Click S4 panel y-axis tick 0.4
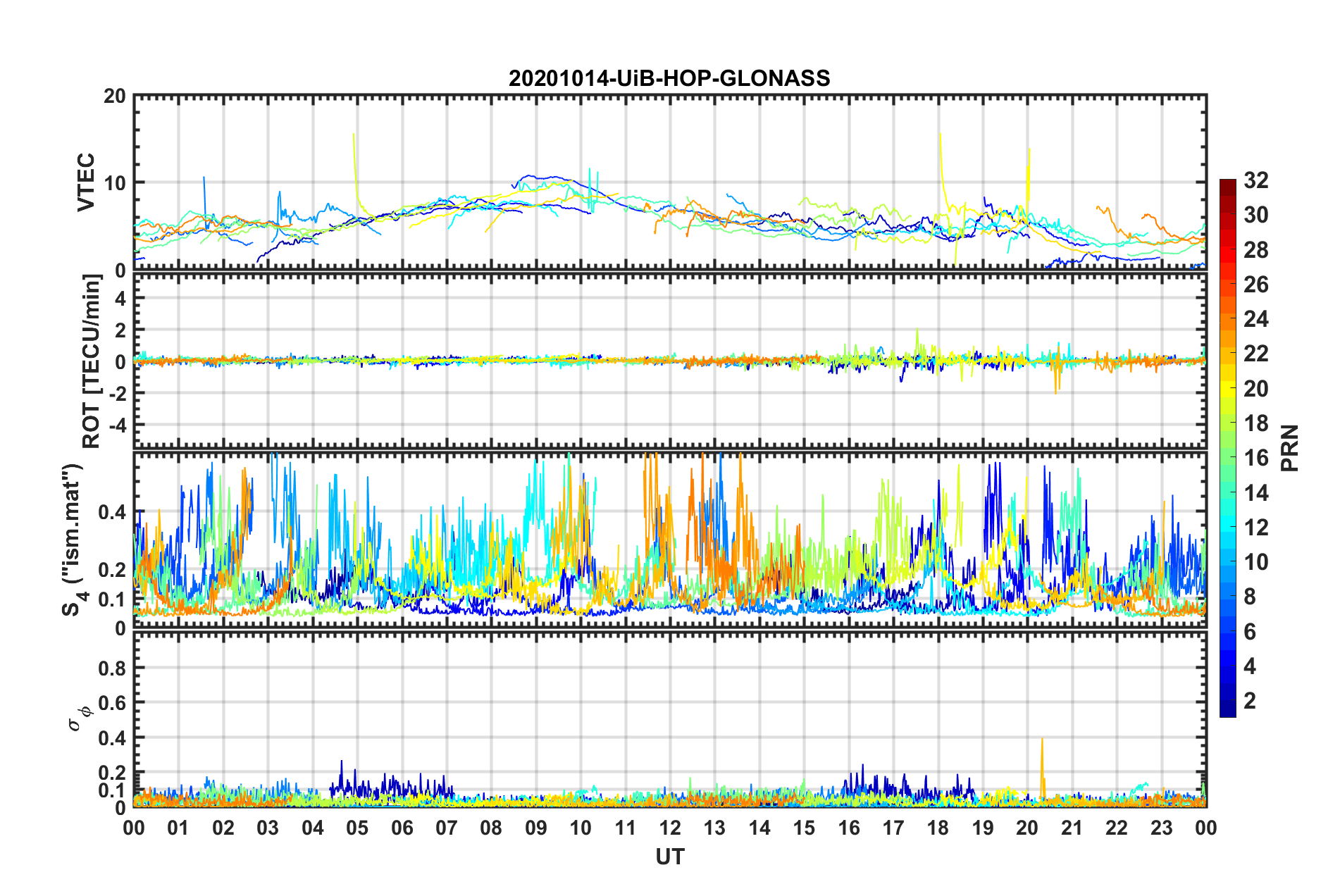1340x896 pixels. 113,512
